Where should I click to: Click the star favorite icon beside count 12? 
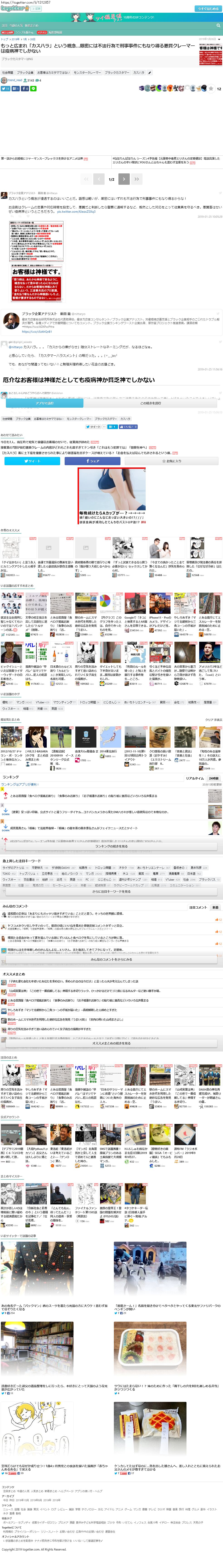point(211,88)
